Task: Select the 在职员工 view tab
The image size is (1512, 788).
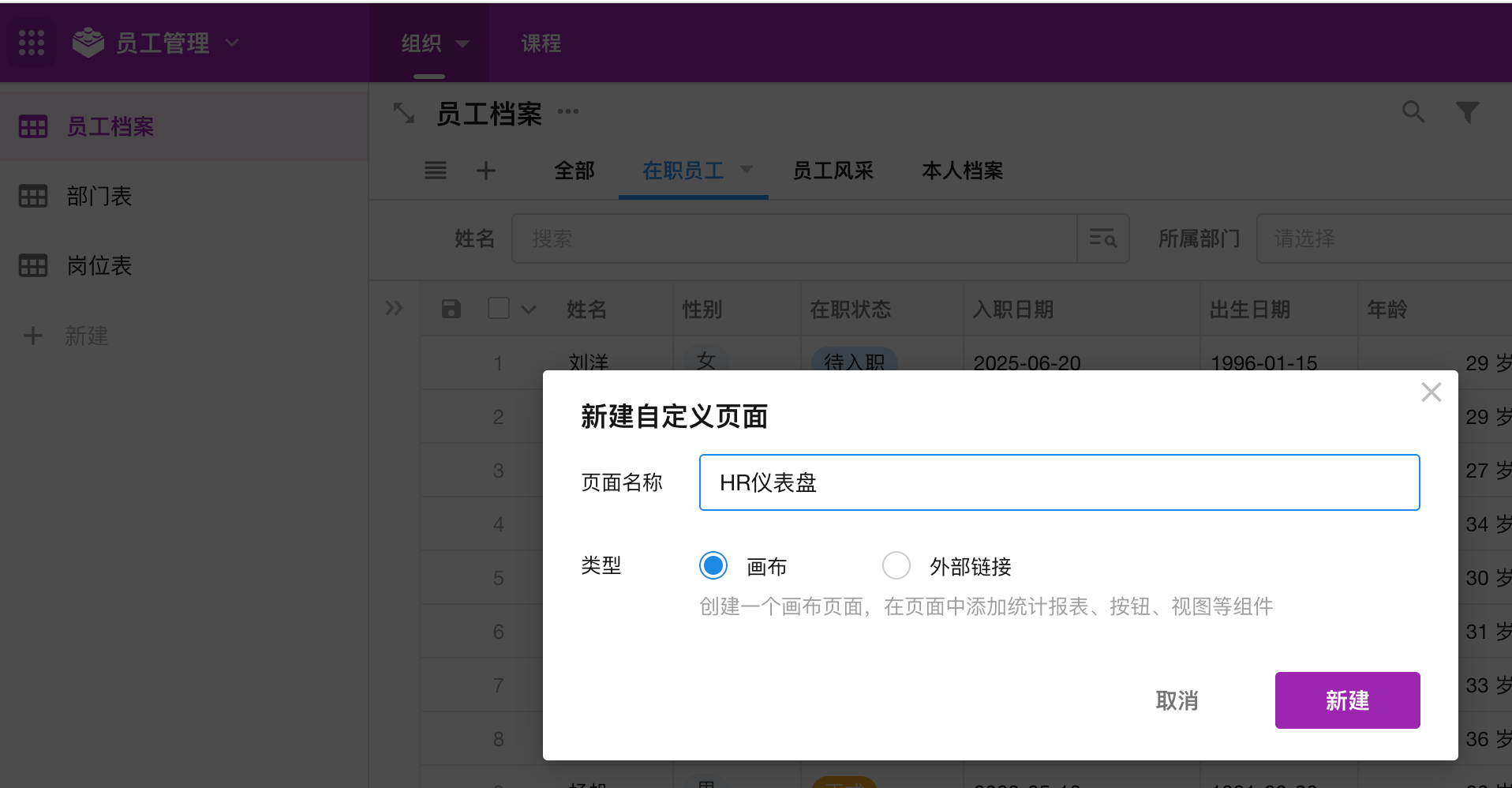Action: coord(683,171)
